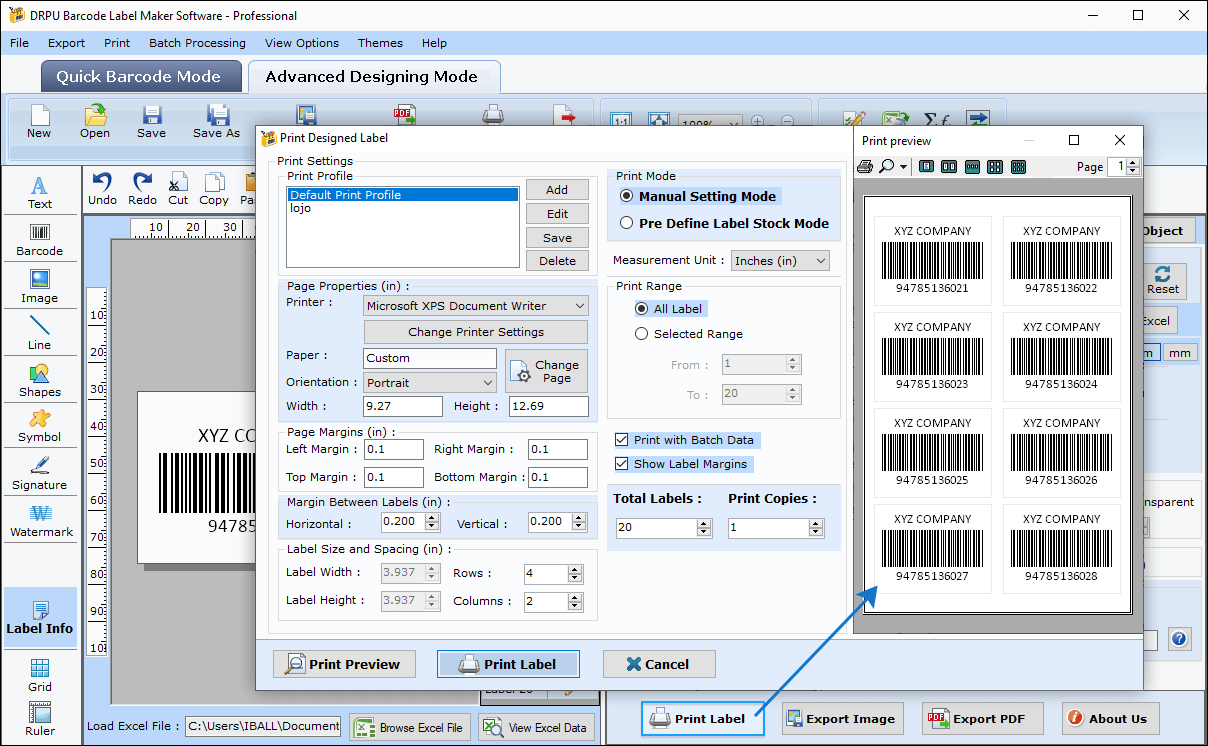Click Change Printer Settings button

click(x=476, y=332)
